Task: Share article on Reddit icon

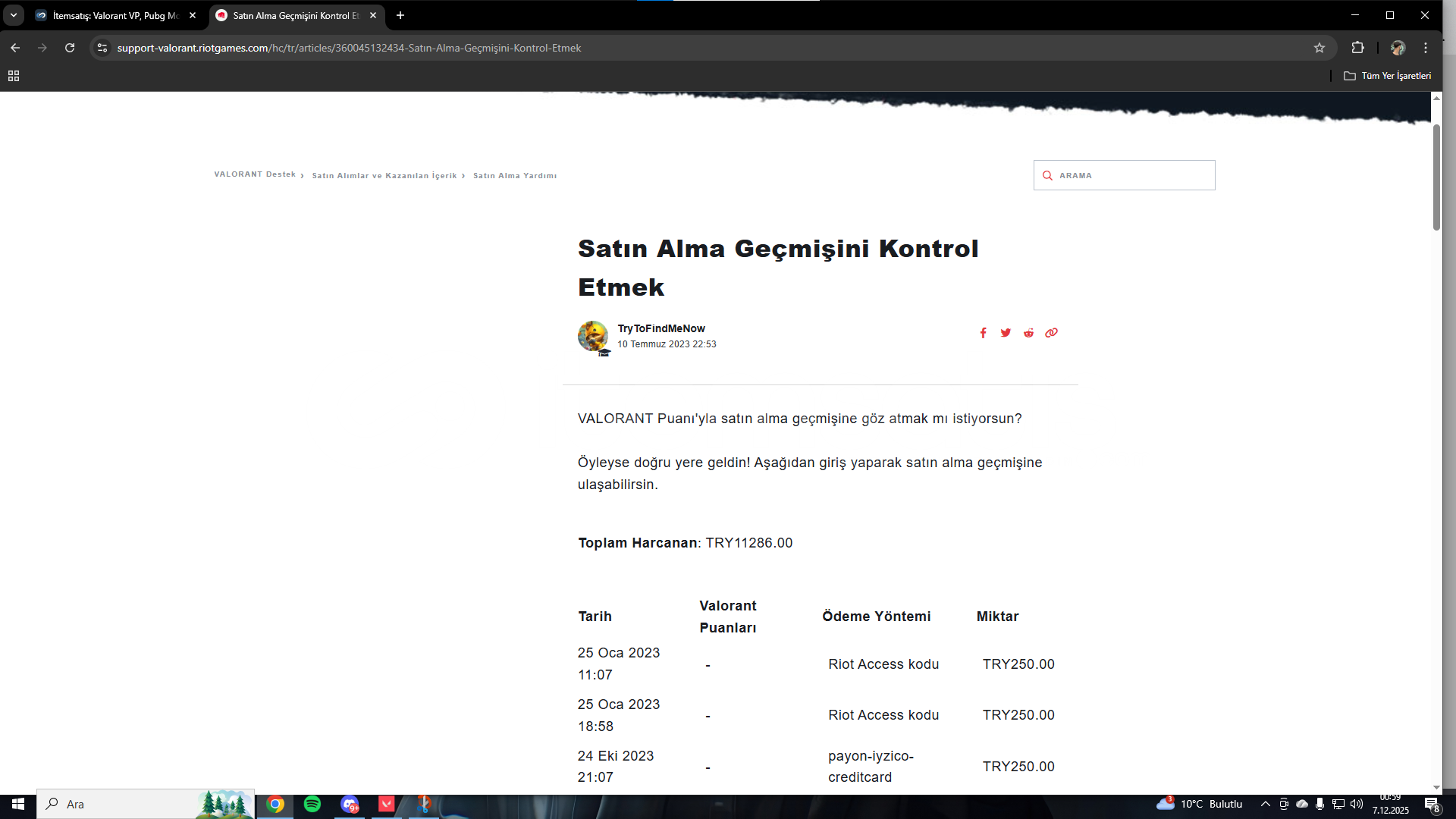Action: pos(1028,333)
